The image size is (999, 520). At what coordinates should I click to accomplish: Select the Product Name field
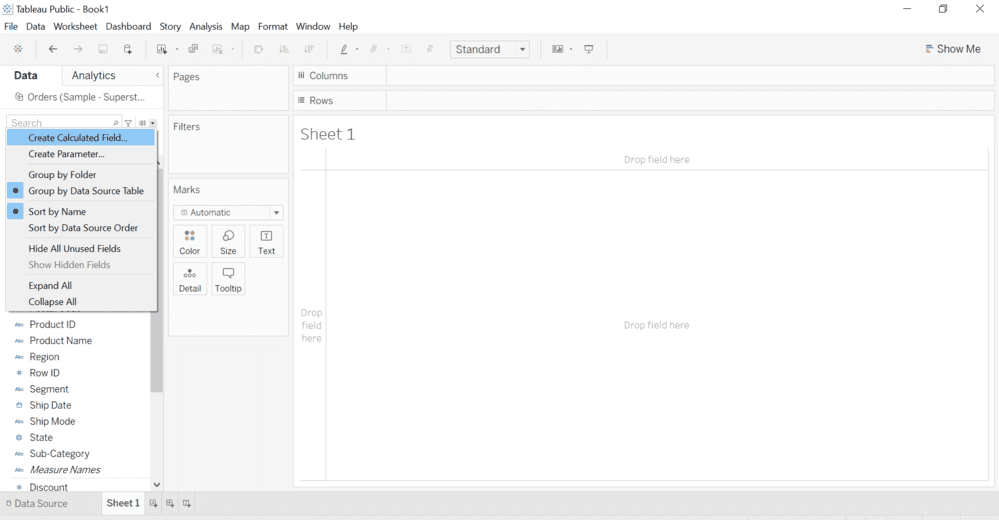(x=61, y=340)
